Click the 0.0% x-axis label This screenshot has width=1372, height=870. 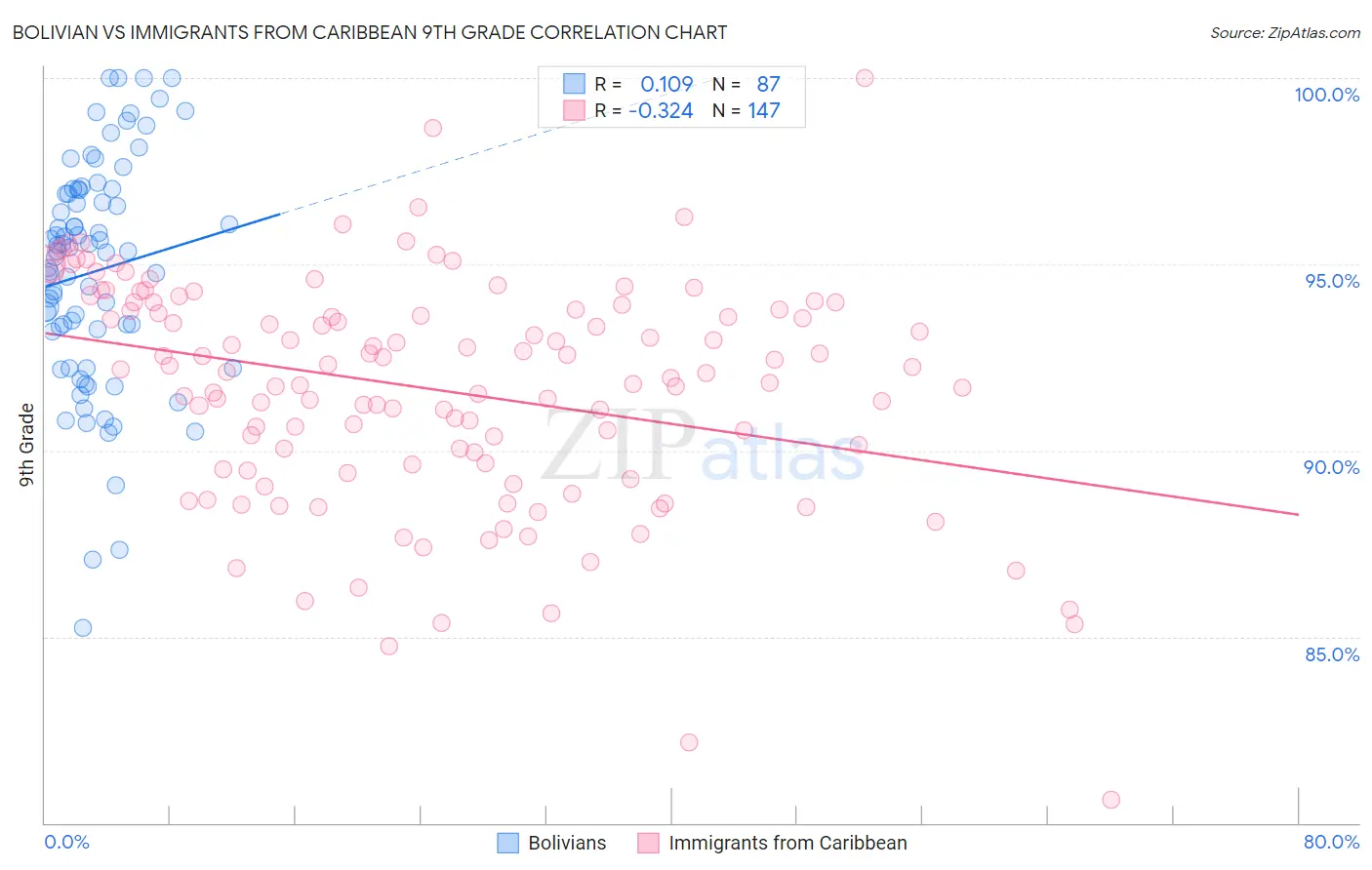[66, 842]
